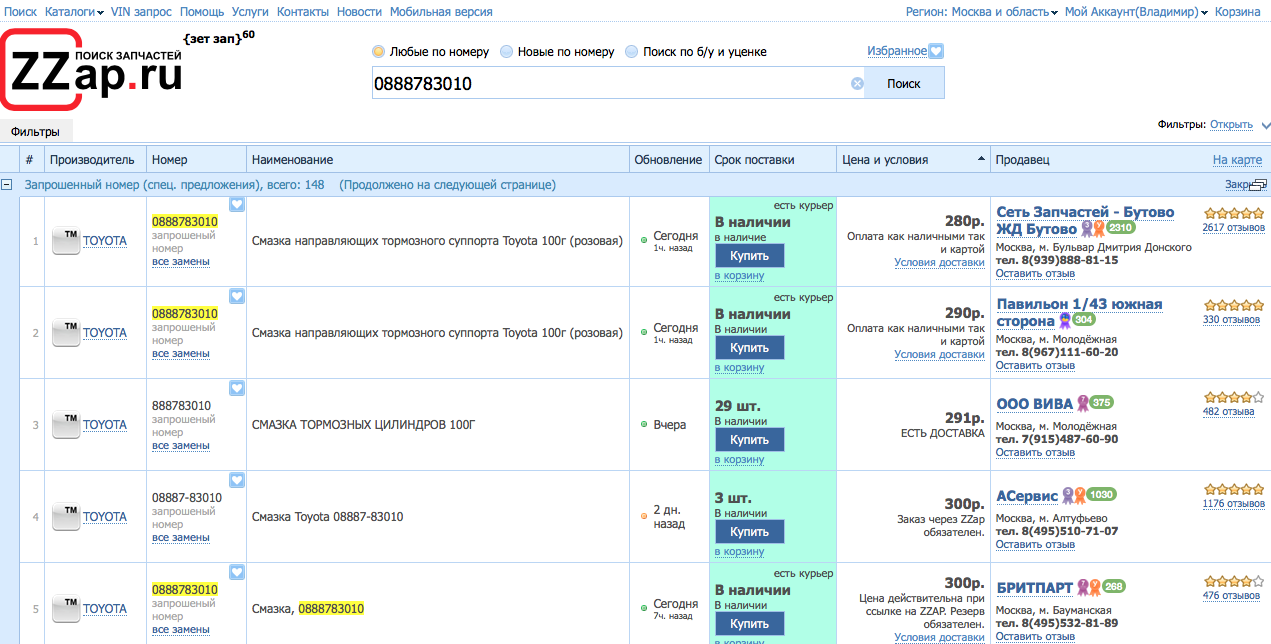Click Купить for the 291р. offer
The width and height of the screenshot is (1271, 644).
(749, 440)
